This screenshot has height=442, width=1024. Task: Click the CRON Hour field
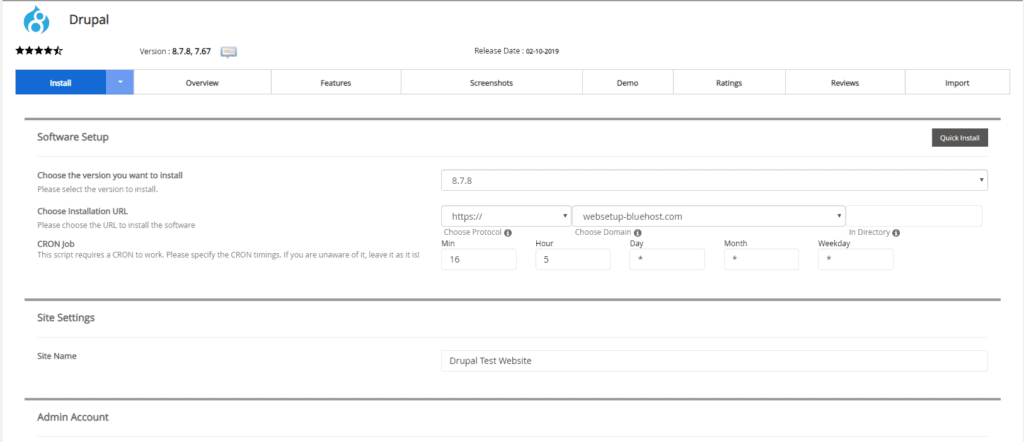(573, 259)
